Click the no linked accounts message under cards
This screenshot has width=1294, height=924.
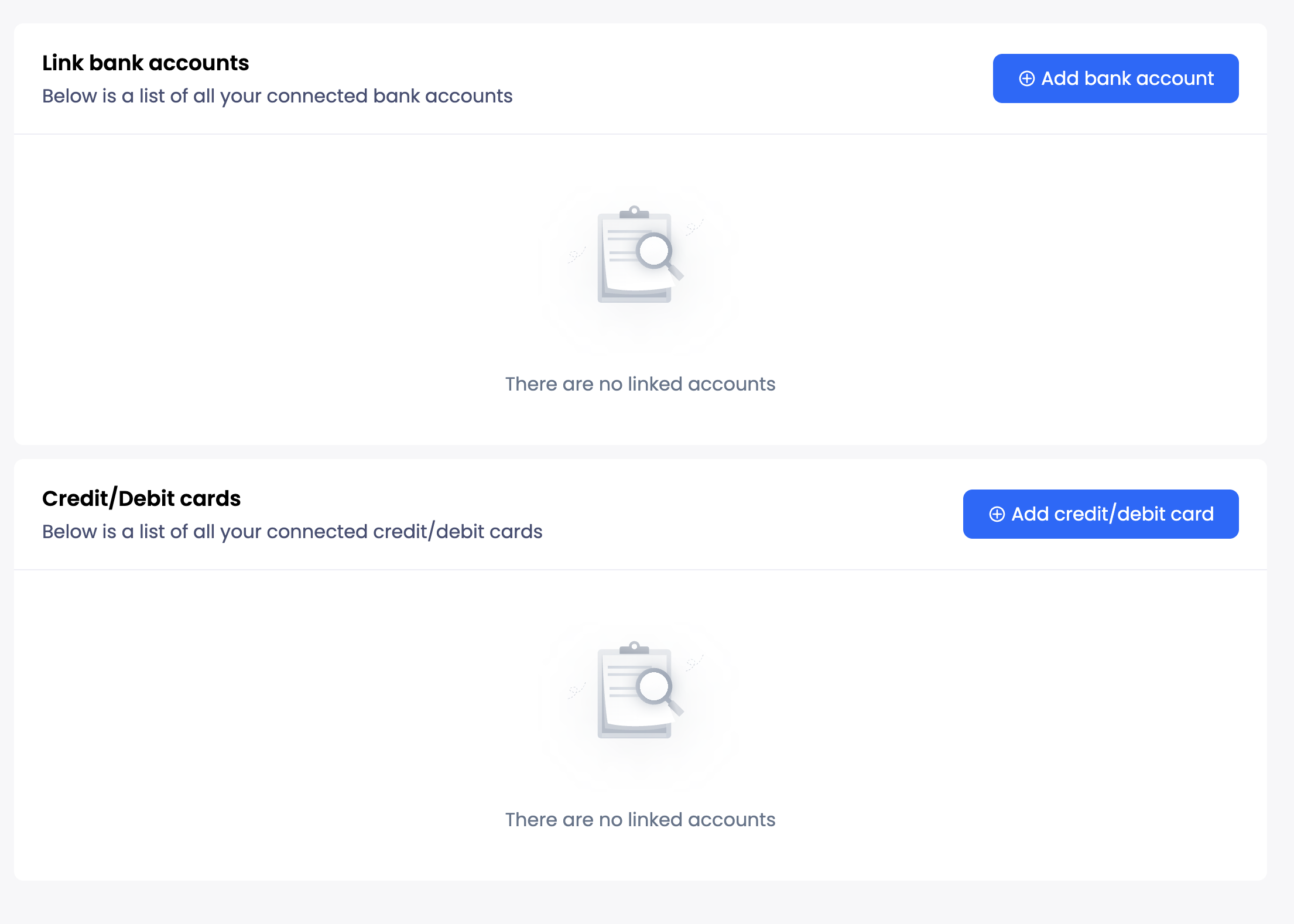(640, 820)
